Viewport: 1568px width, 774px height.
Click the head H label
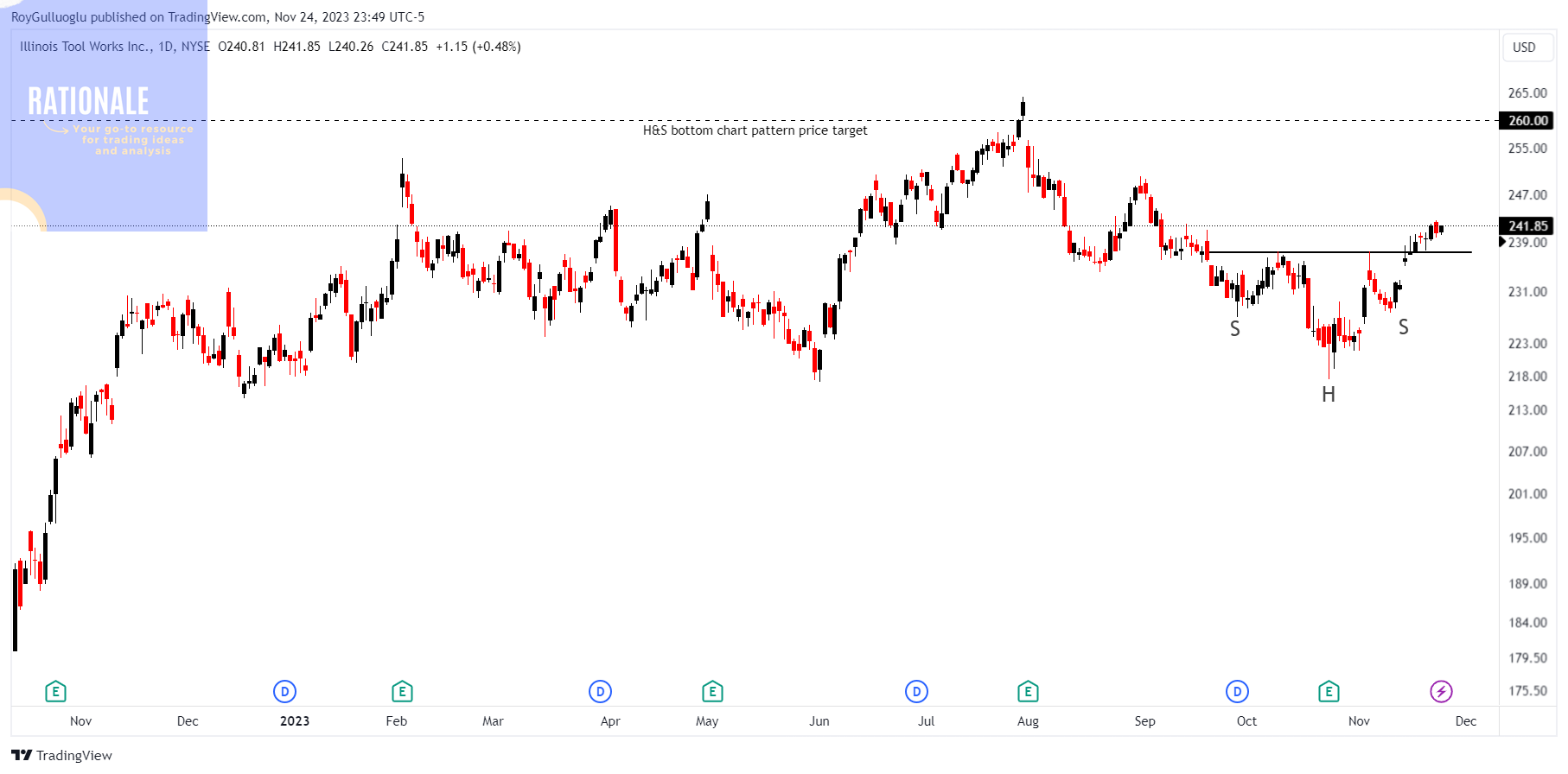[x=1329, y=395]
